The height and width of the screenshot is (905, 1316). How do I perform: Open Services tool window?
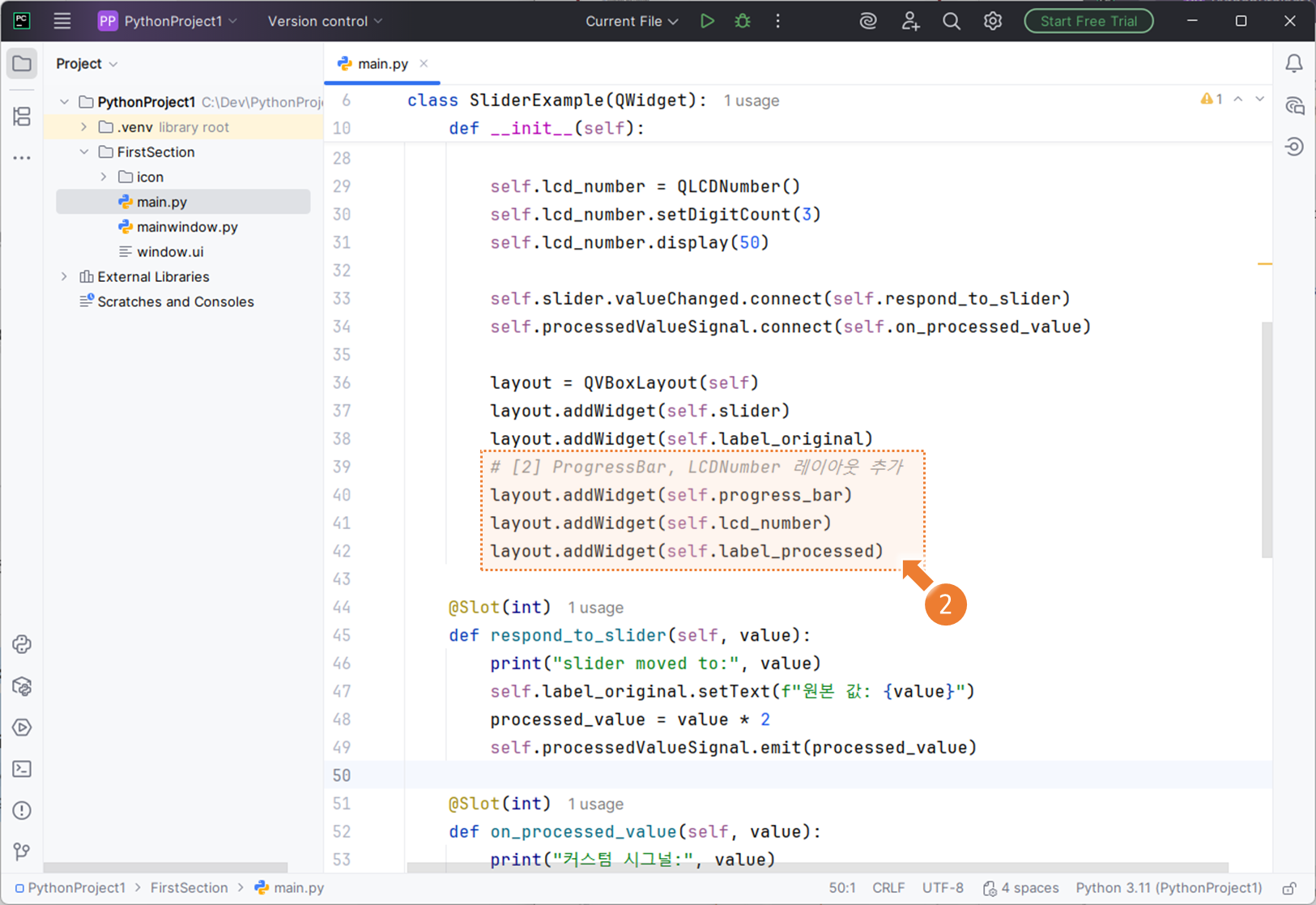pyautogui.click(x=22, y=728)
